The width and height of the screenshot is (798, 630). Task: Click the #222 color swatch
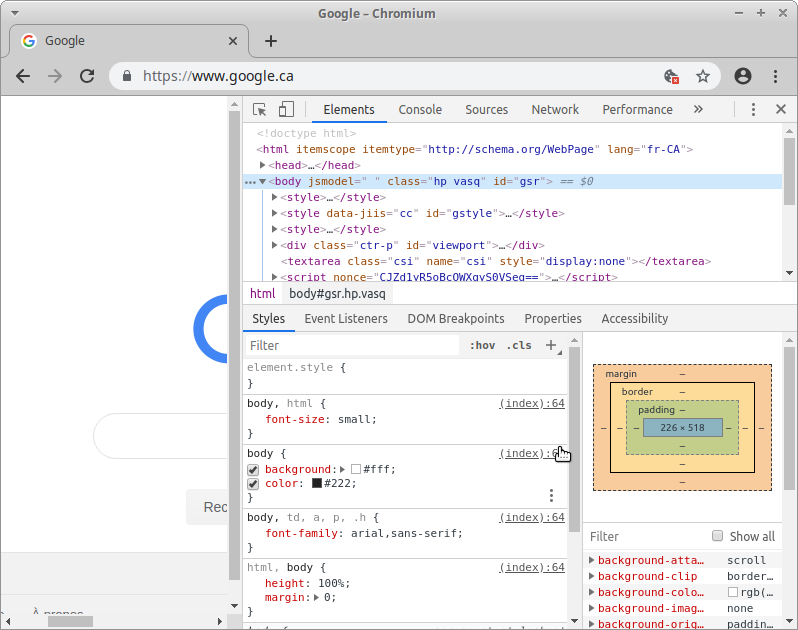(317, 484)
